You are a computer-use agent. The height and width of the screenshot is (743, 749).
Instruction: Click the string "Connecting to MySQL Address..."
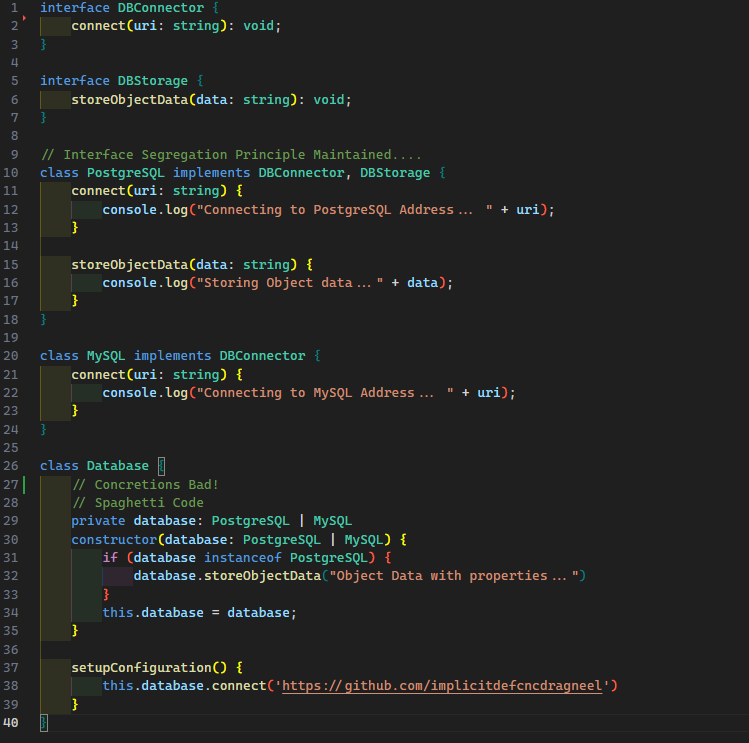[325, 393]
